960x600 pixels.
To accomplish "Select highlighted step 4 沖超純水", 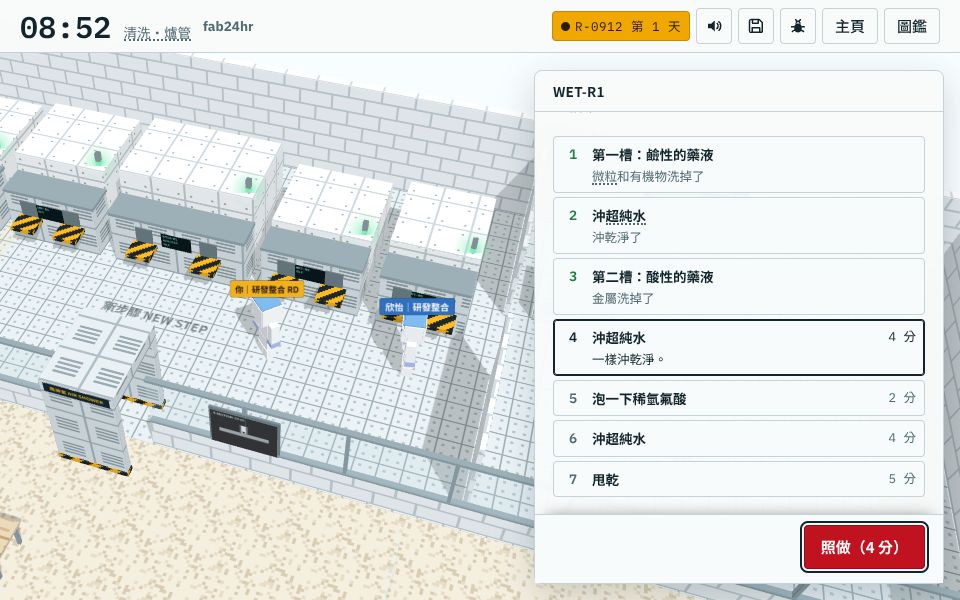I will (x=738, y=347).
